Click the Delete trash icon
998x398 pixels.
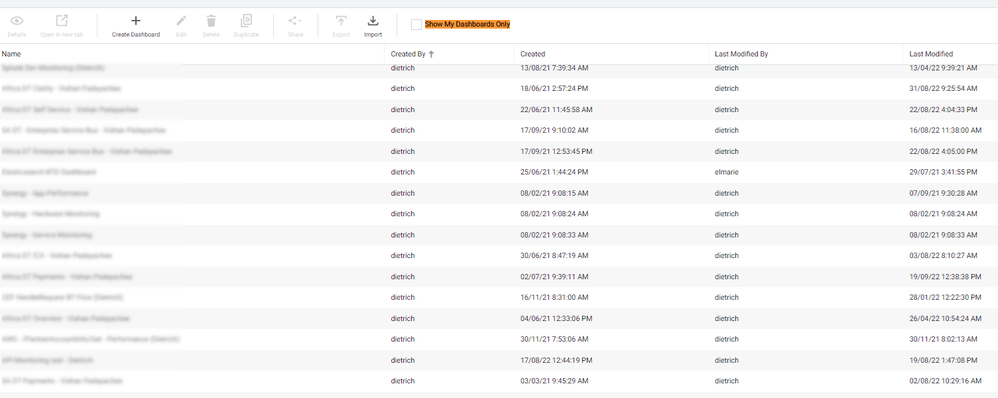tap(211, 21)
